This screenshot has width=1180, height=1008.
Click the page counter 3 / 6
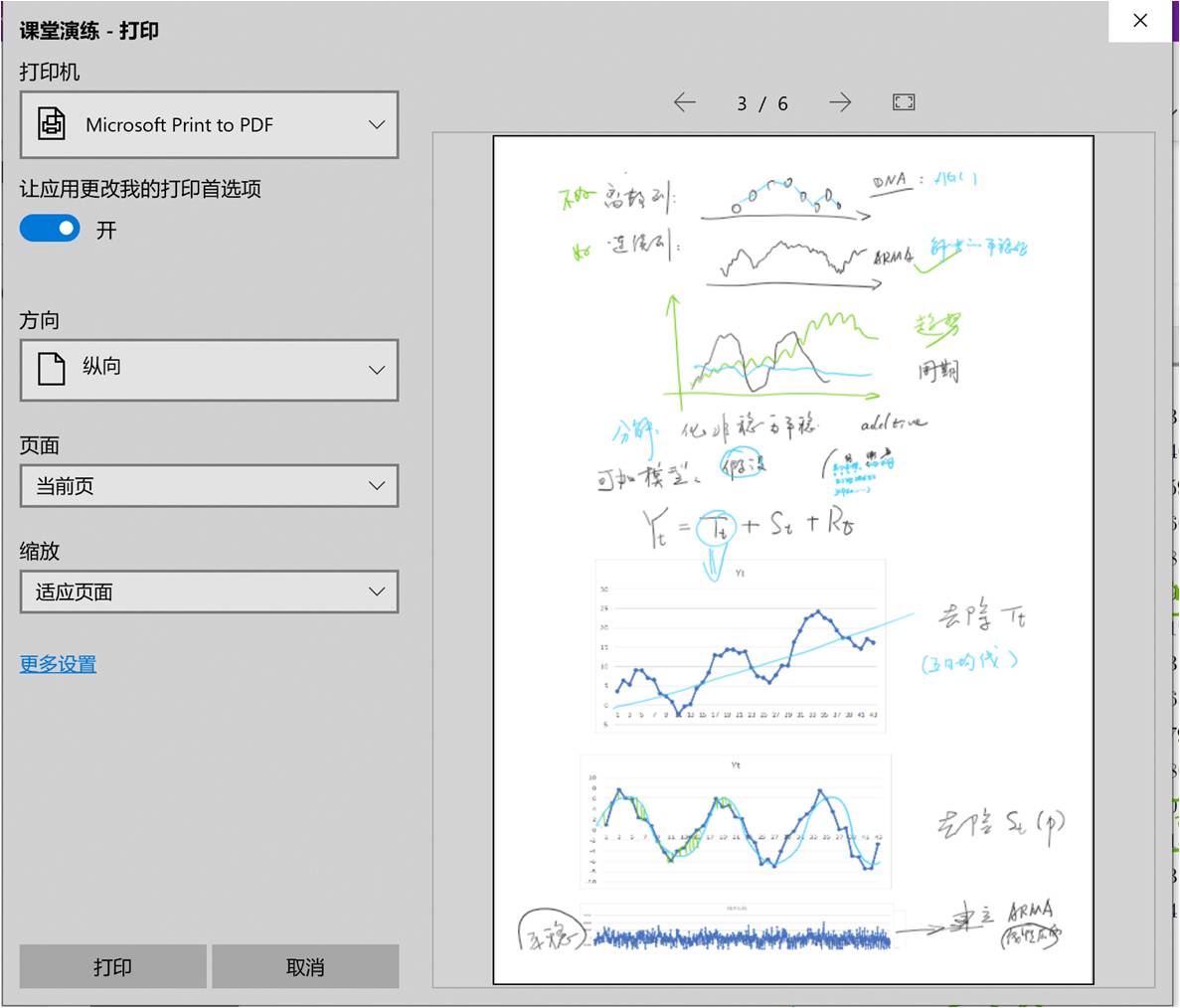point(762,103)
